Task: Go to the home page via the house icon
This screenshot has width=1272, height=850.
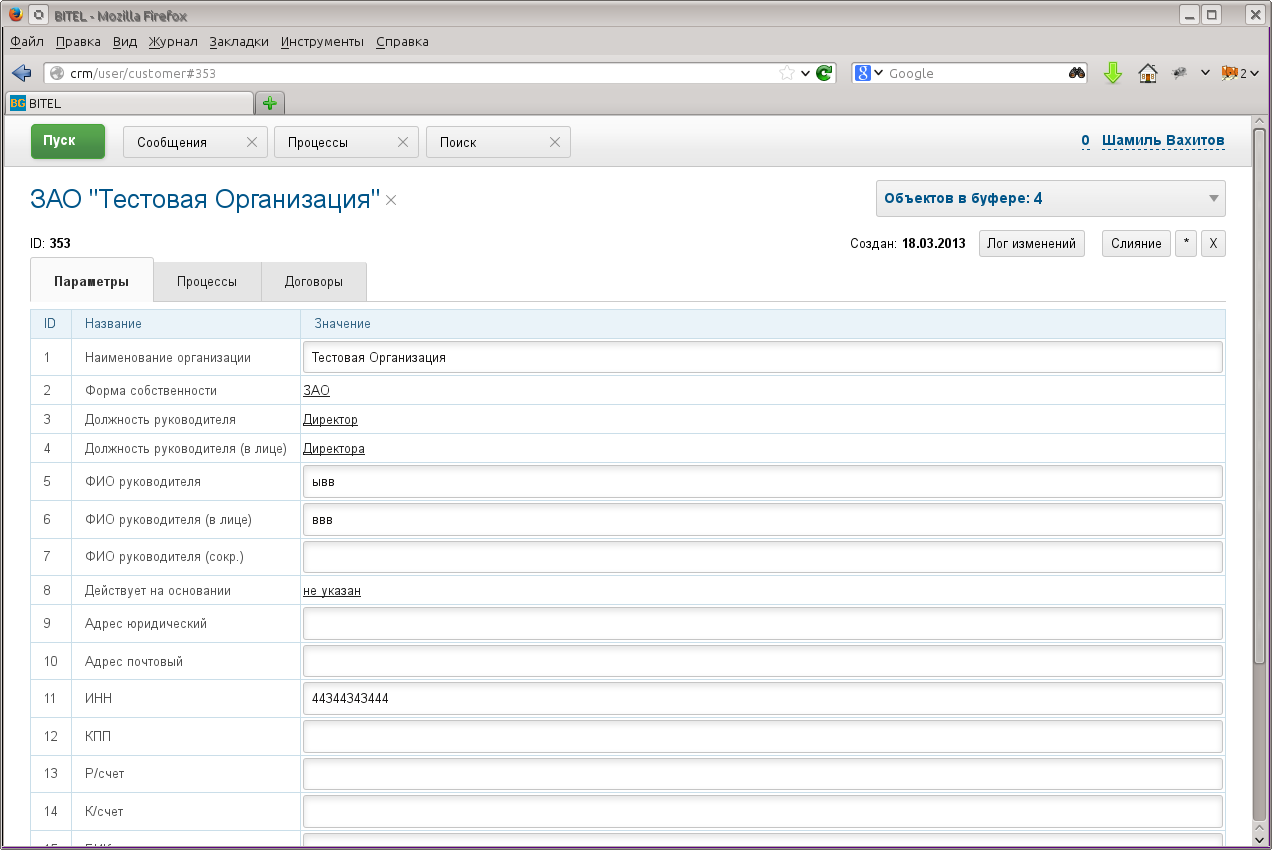Action: (1148, 73)
